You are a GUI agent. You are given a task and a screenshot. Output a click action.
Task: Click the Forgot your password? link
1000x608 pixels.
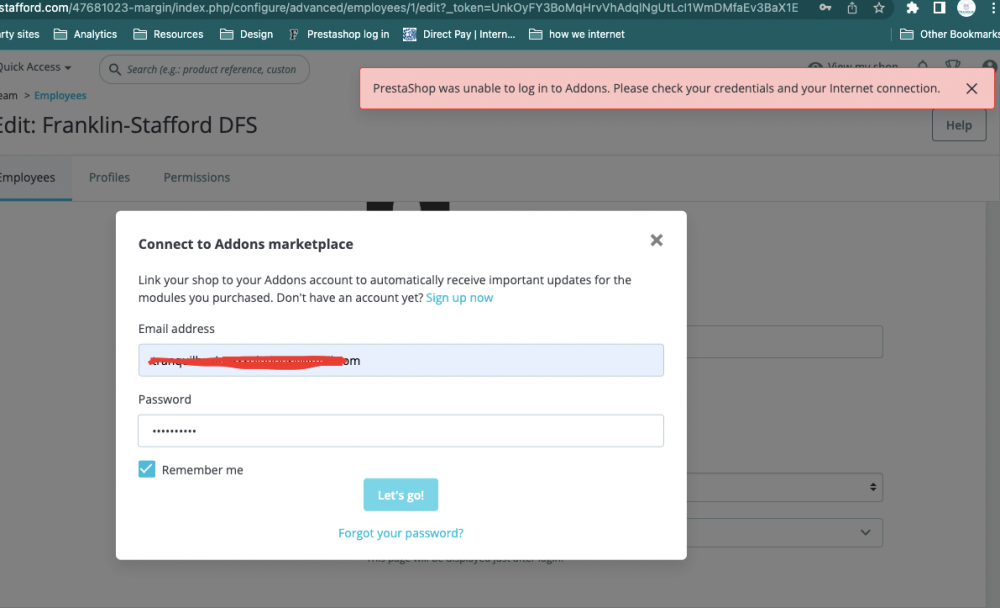[x=401, y=533]
